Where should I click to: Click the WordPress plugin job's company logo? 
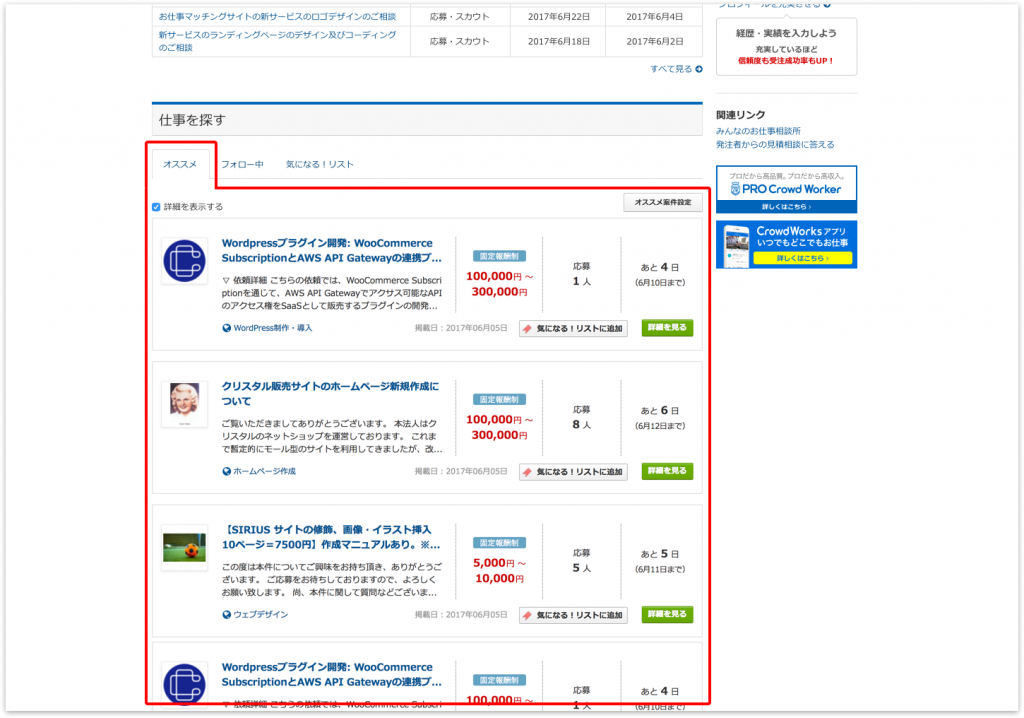click(x=184, y=261)
